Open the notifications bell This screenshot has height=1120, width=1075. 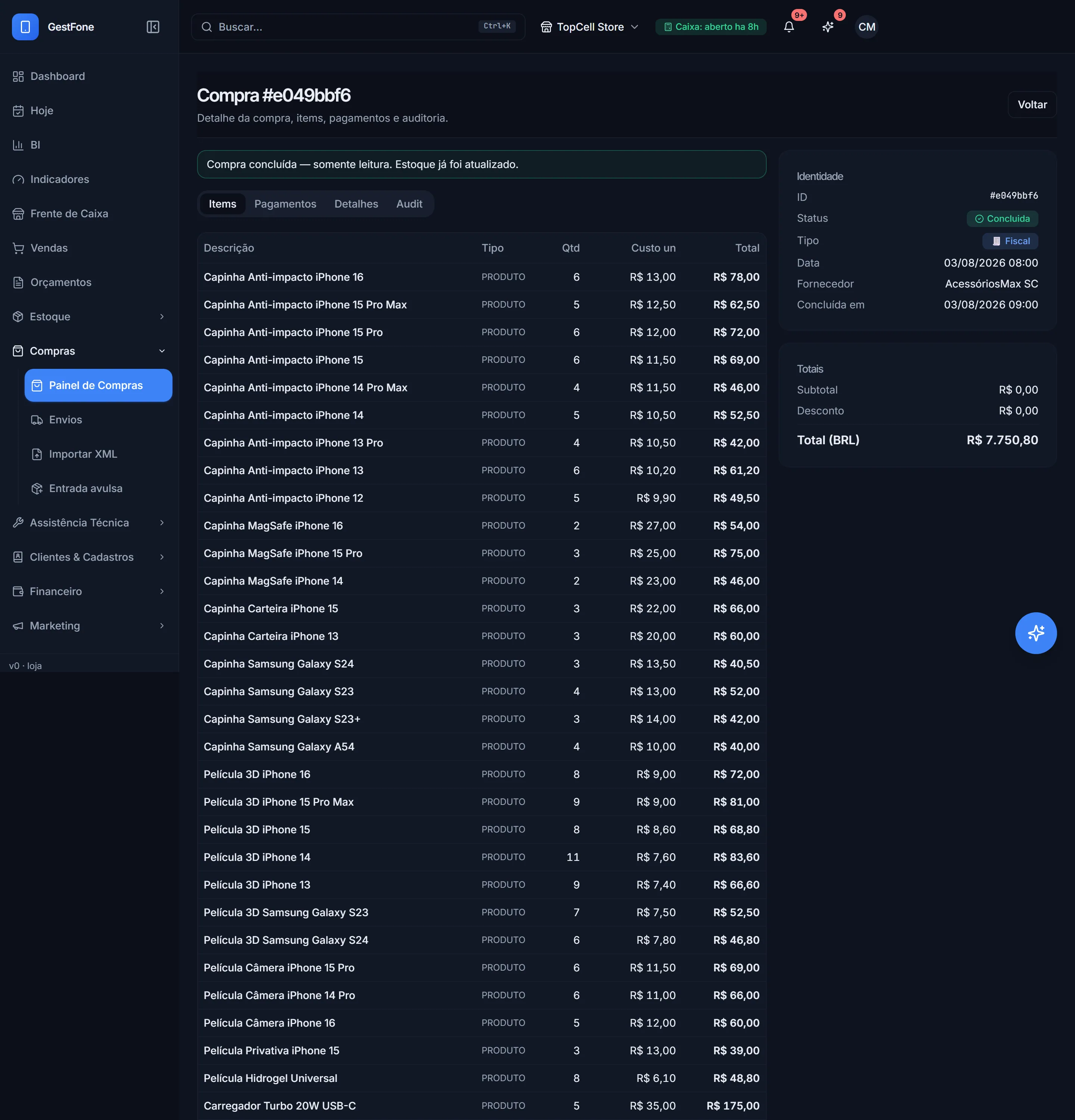789,27
